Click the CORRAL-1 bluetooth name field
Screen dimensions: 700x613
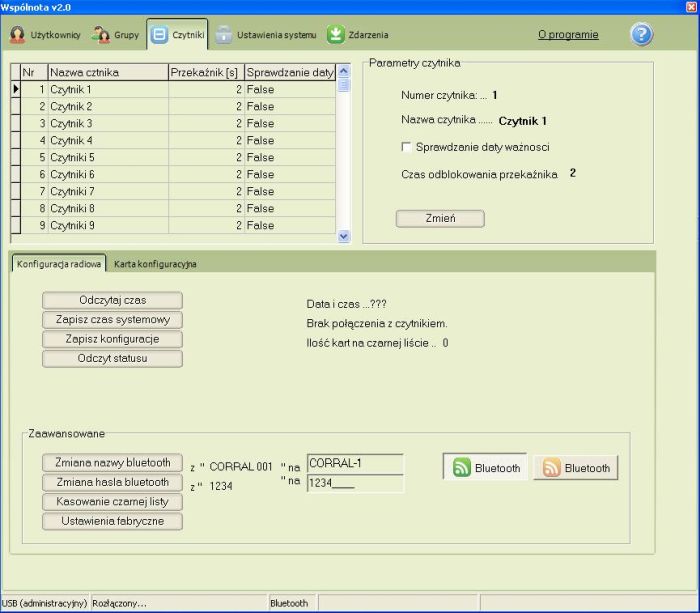pyautogui.click(x=355, y=464)
